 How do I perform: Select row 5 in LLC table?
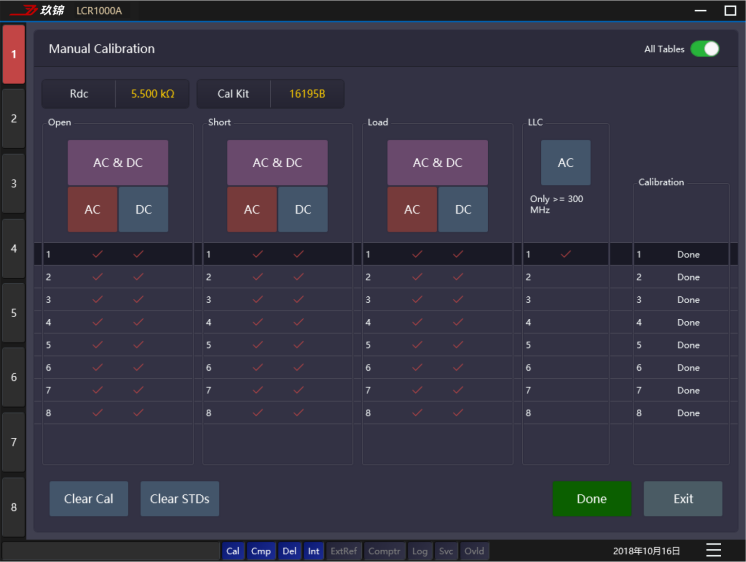pos(566,345)
